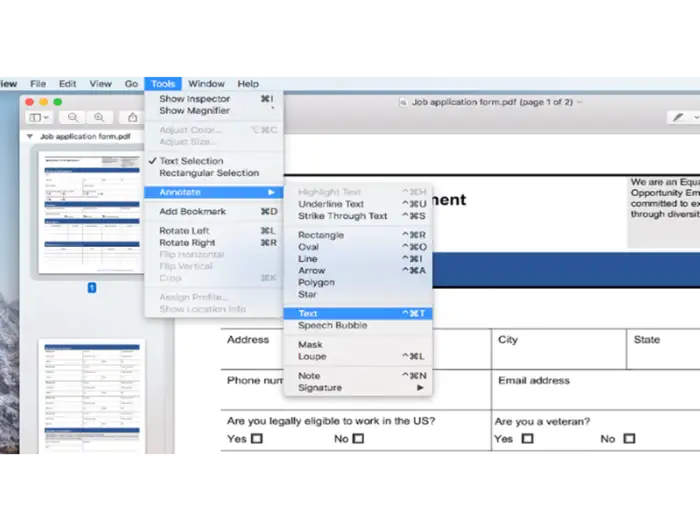Choose Speech Bubble annotation

(x=332, y=326)
